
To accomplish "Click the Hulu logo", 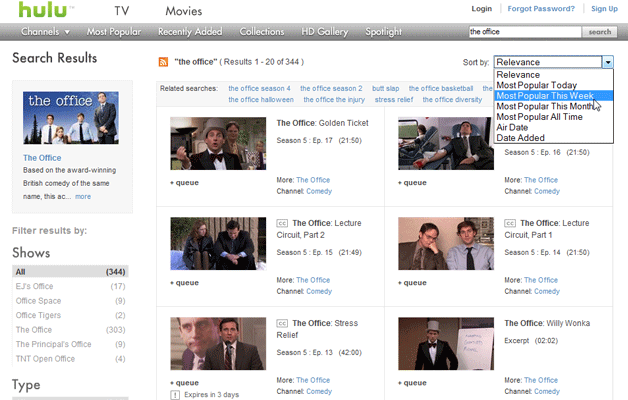I will coord(44,10).
